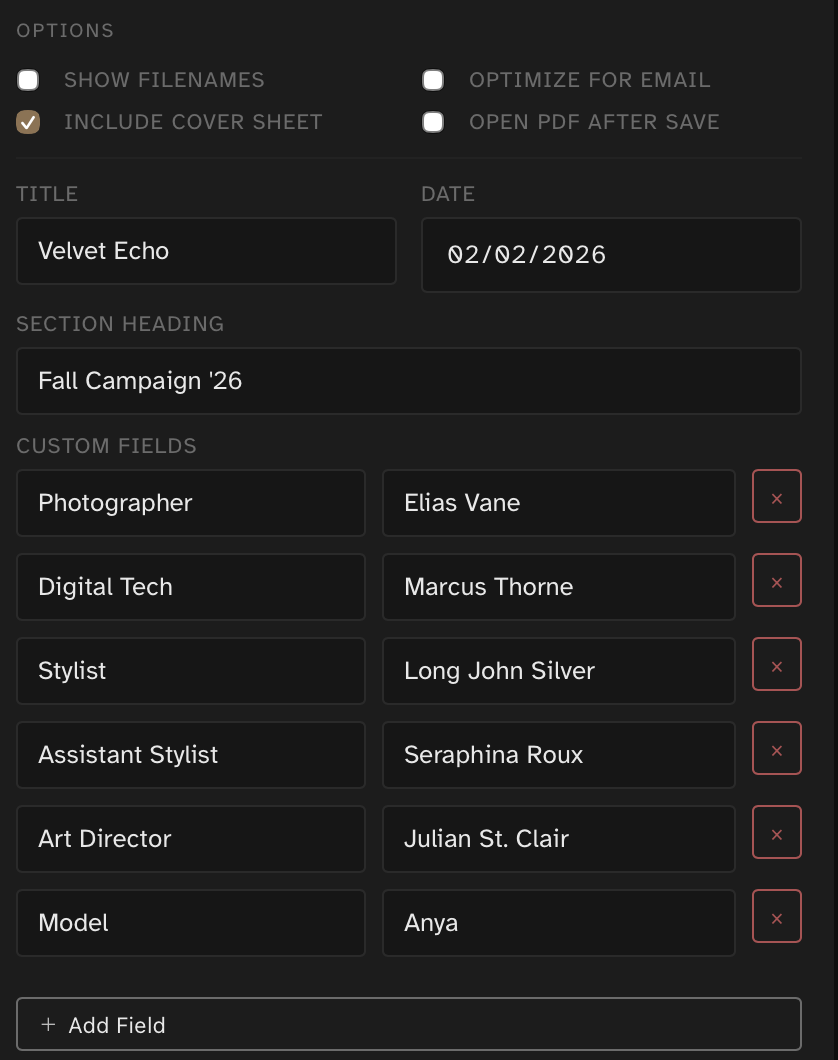Remove the Stylist custom field
Screen dimensions: 838x1060
pyautogui.click(x=777, y=665)
